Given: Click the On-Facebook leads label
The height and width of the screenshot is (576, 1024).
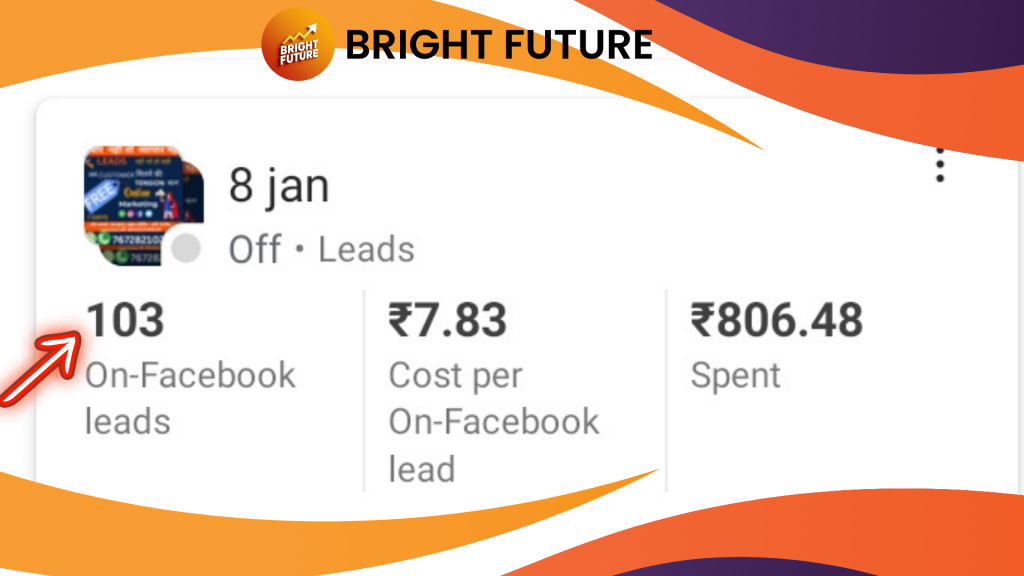Looking at the screenshot, I should 190,398.
